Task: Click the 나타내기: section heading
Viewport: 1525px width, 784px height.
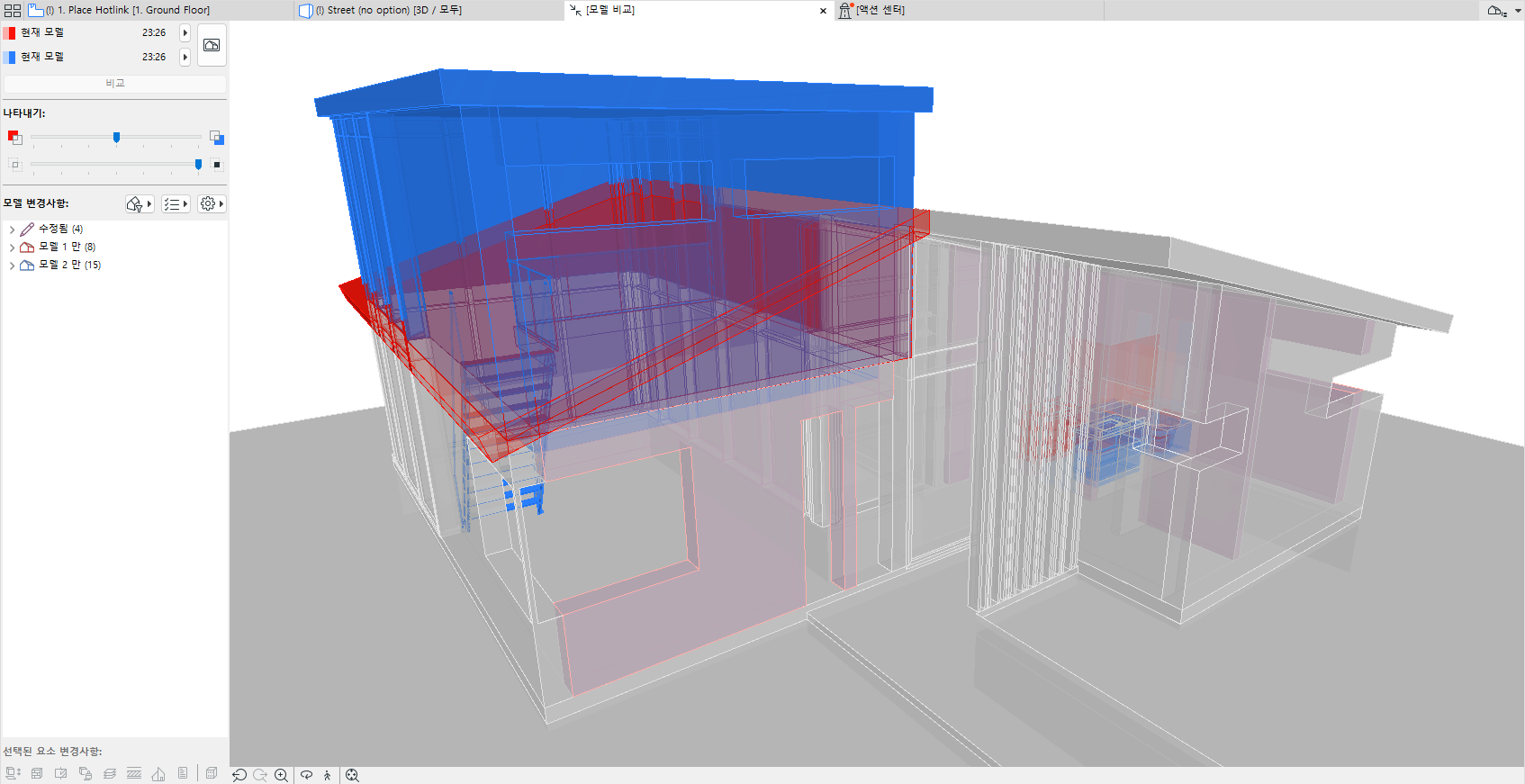Action: 24,113
